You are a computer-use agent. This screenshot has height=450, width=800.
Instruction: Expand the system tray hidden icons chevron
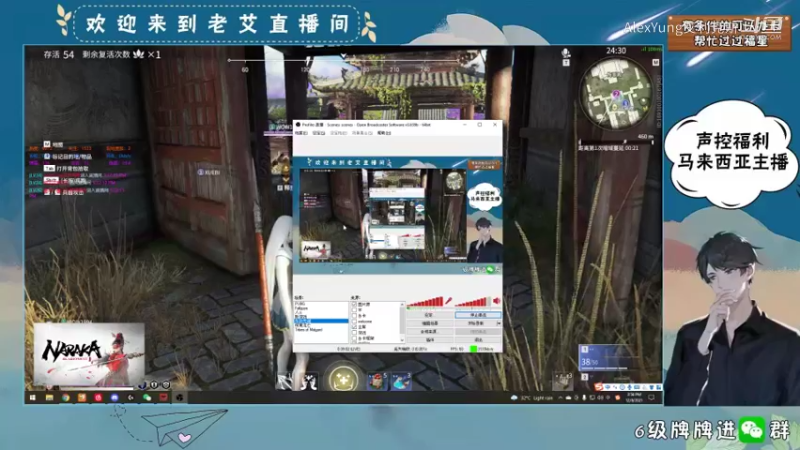pos(560,397)
